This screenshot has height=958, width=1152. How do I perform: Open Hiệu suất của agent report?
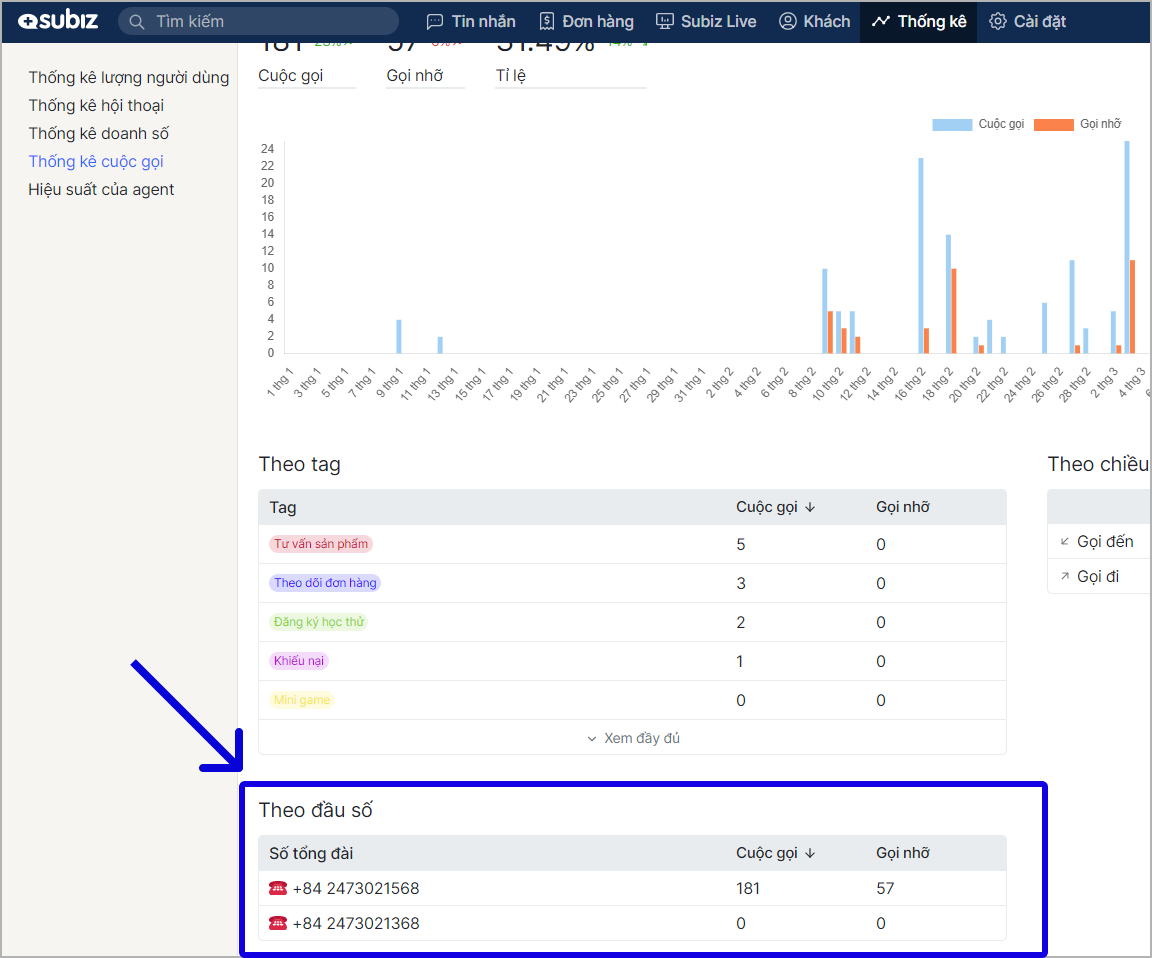101,189
